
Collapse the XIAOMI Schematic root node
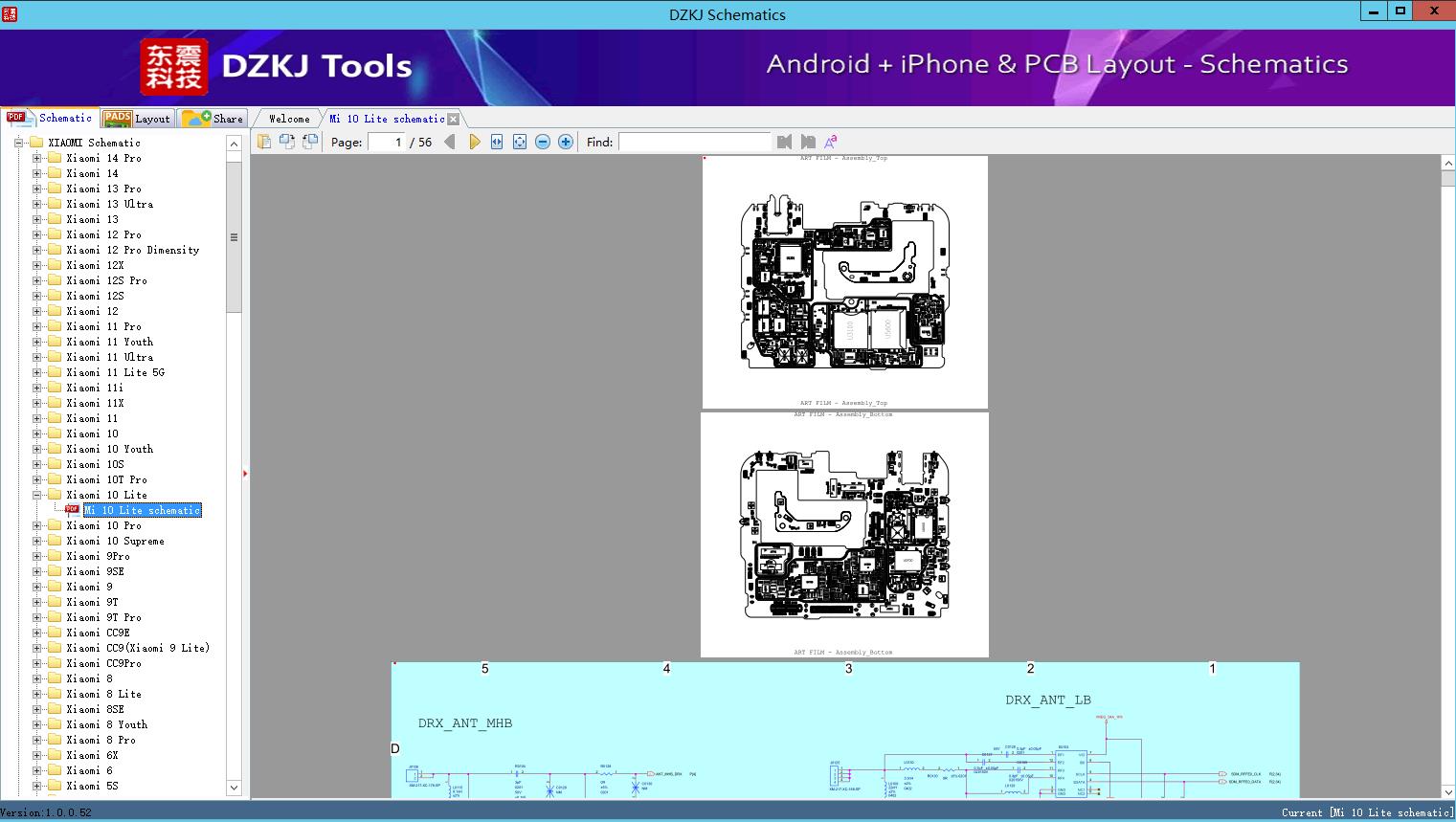click(18, 143)
